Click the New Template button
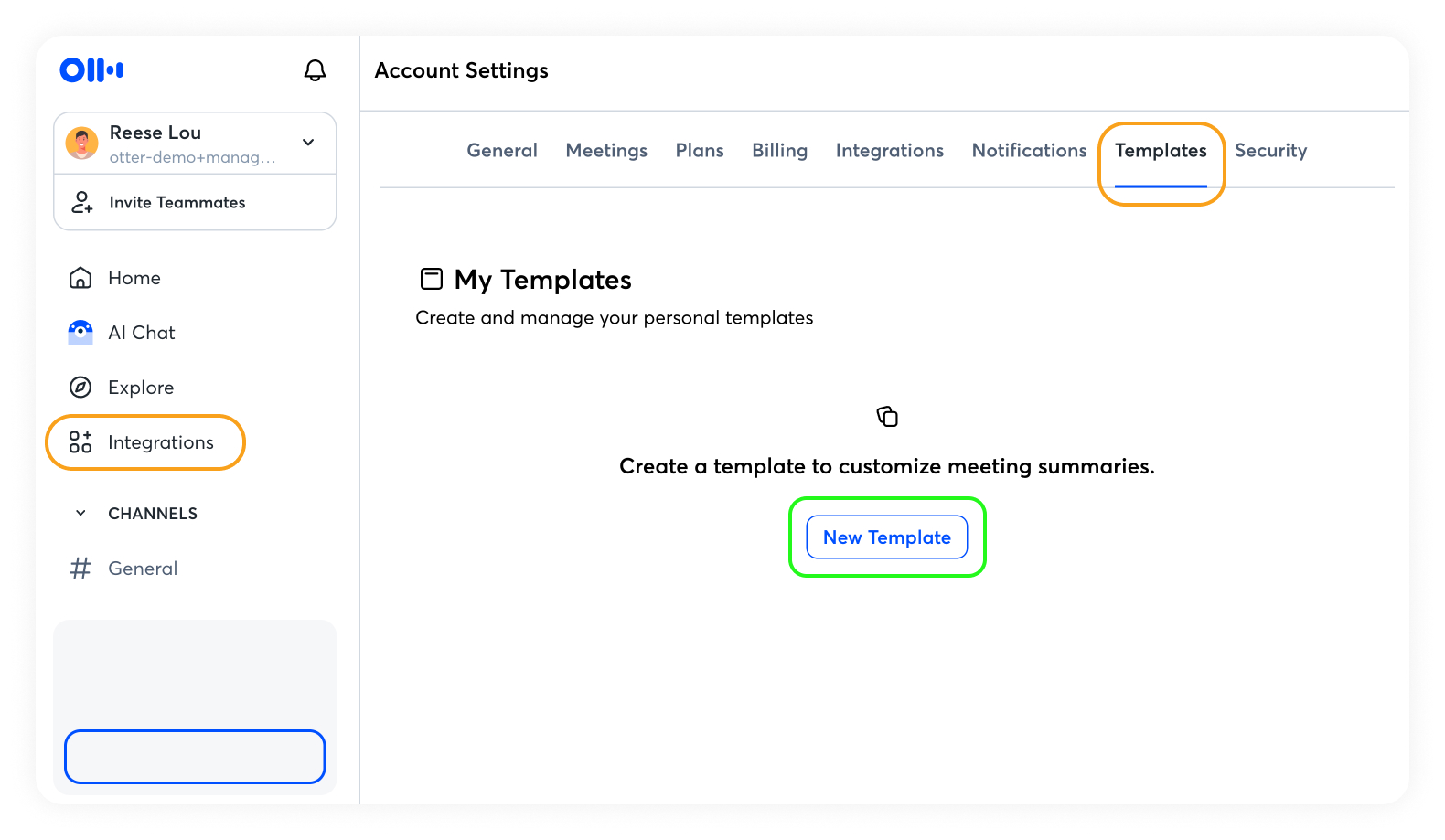 point(886,537)
